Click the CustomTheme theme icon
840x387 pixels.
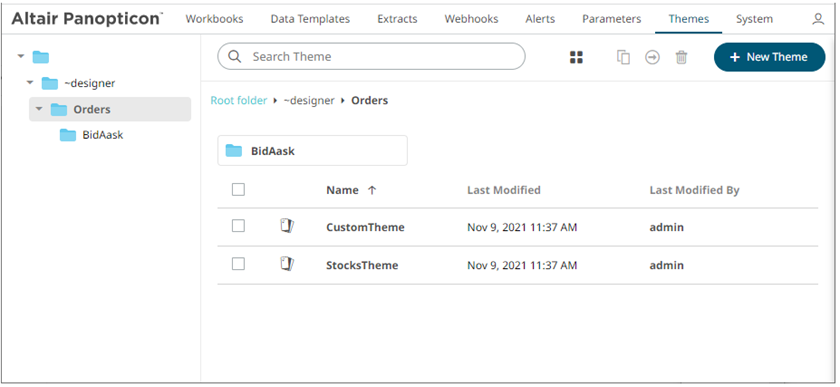coord(288,226)
